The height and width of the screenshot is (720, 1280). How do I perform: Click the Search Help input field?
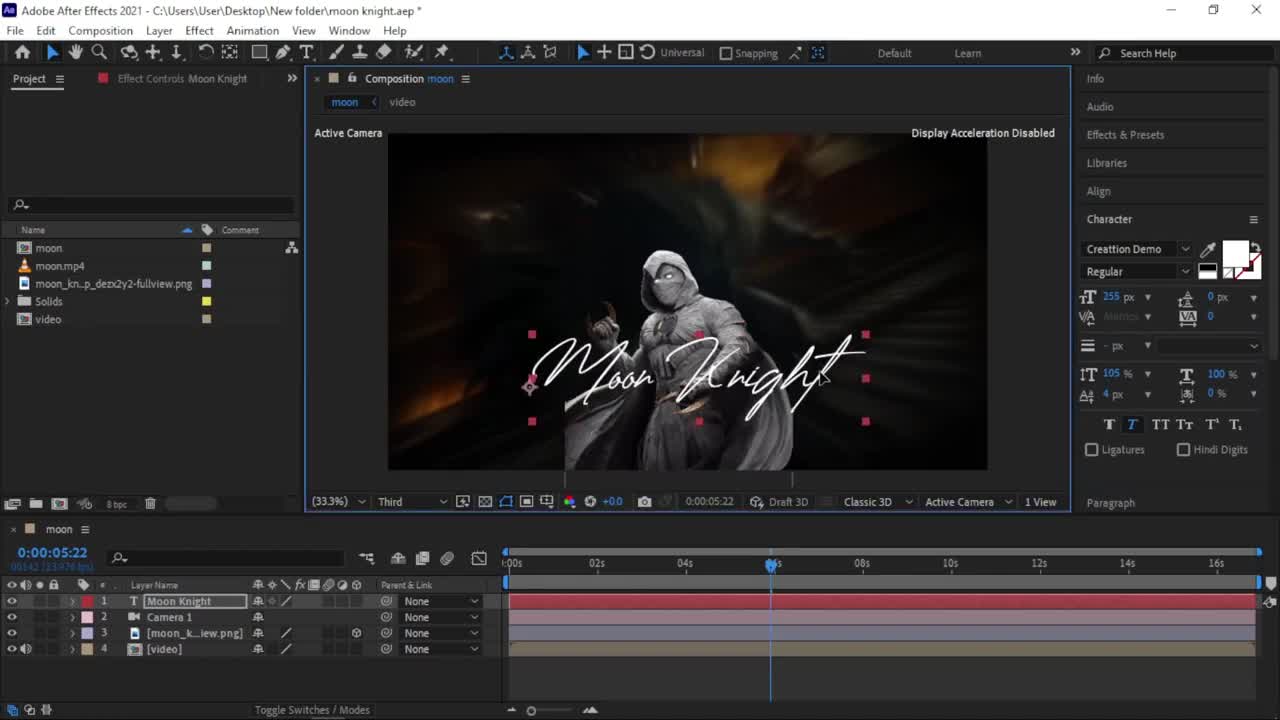pos(1182,53)
